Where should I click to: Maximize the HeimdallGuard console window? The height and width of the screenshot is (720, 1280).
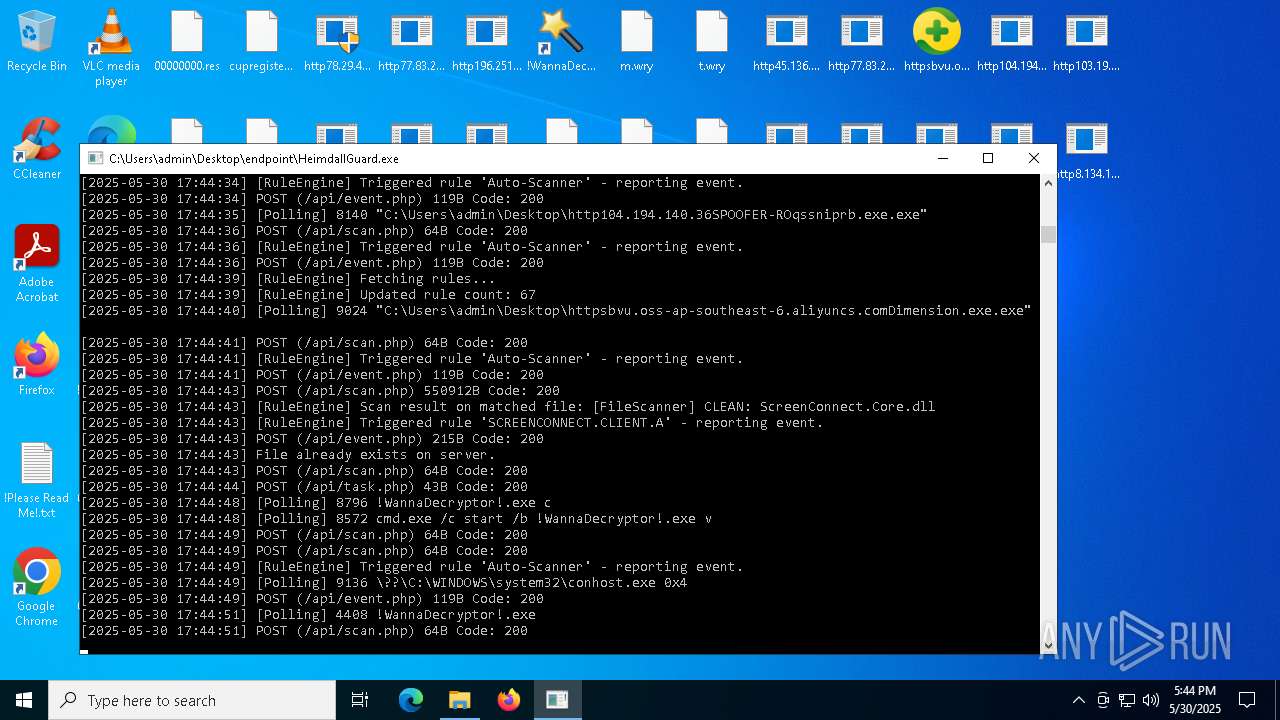[x=988, y=158]
